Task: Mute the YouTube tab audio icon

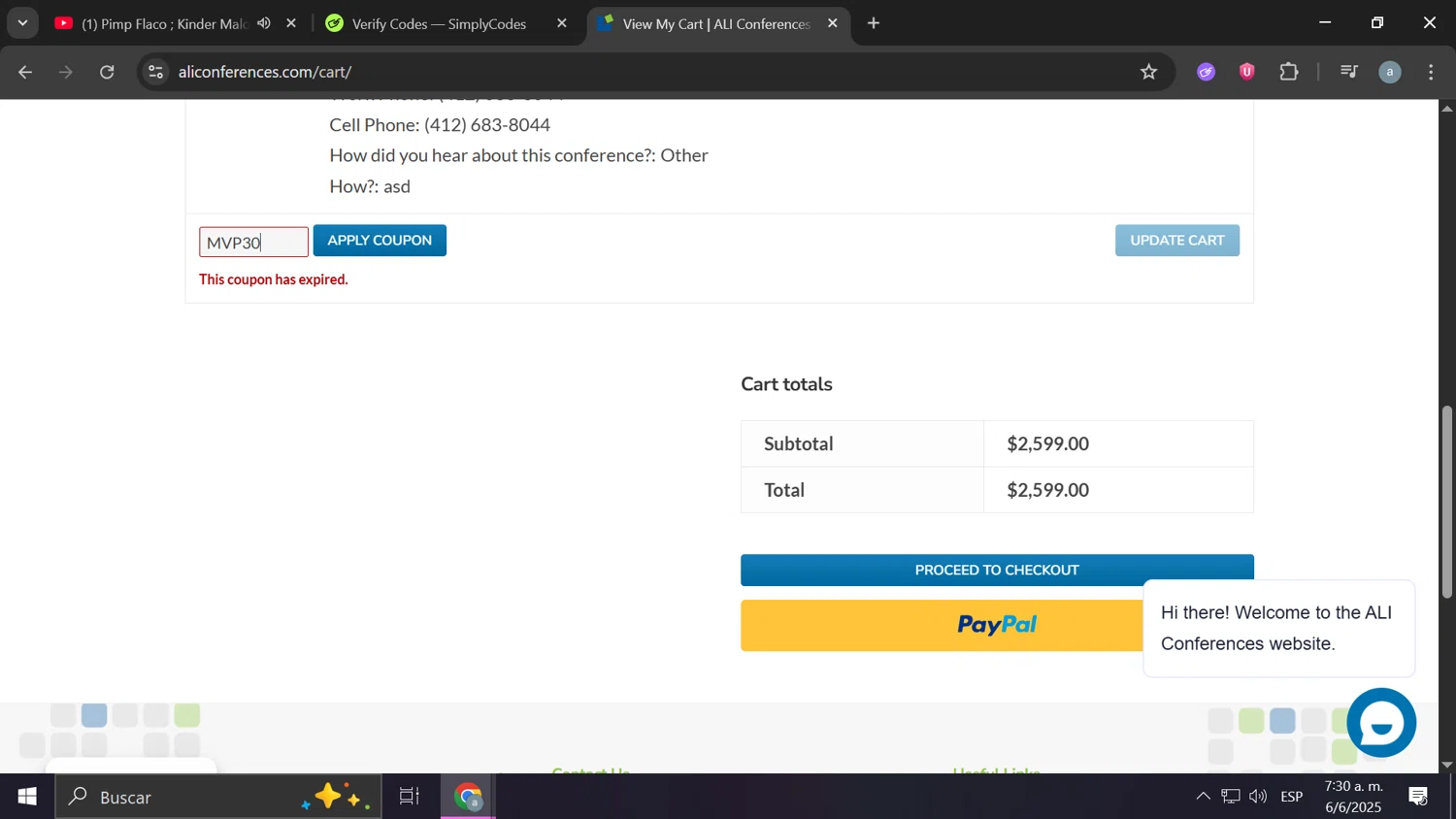Action: click(x=264, y=23)
